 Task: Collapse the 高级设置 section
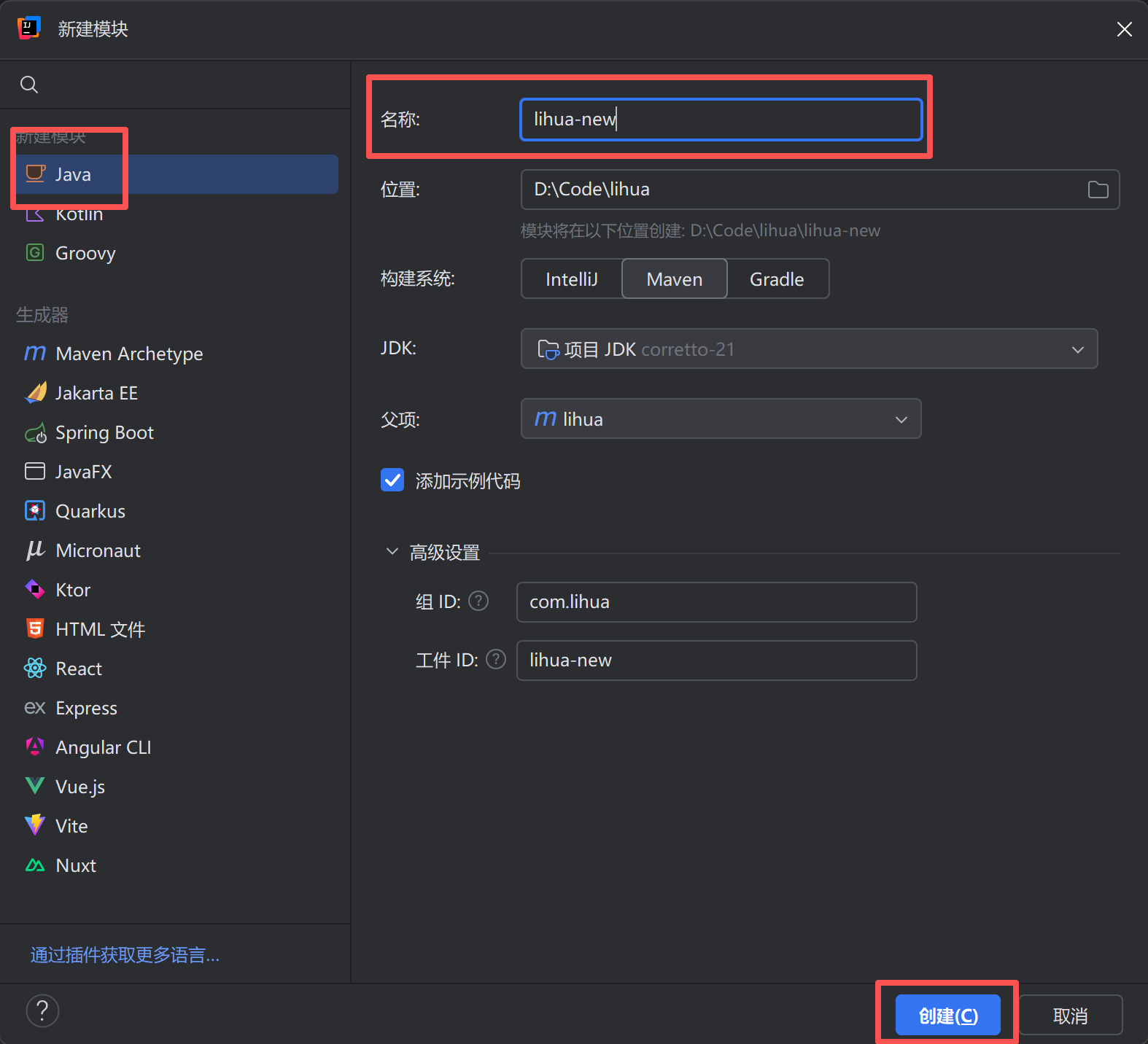click(x=392, y=552)
